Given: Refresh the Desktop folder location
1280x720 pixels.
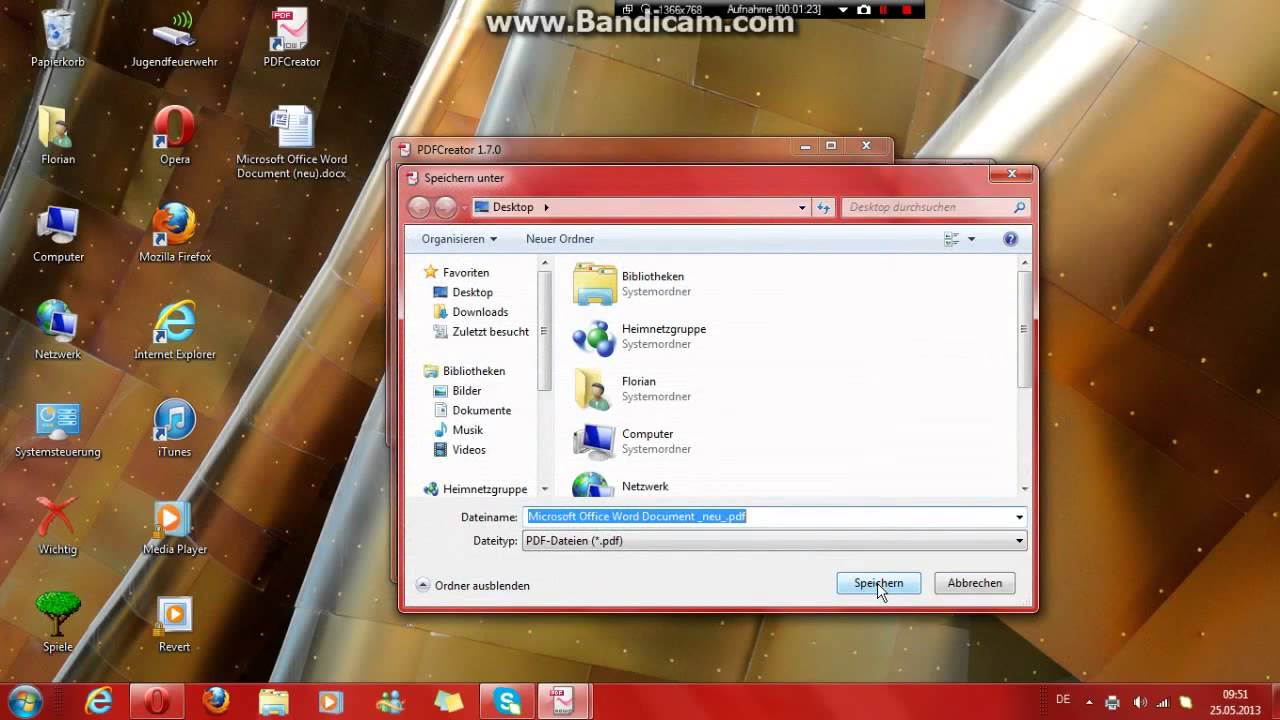Looking at the screenshot, I should pos(823,207).
